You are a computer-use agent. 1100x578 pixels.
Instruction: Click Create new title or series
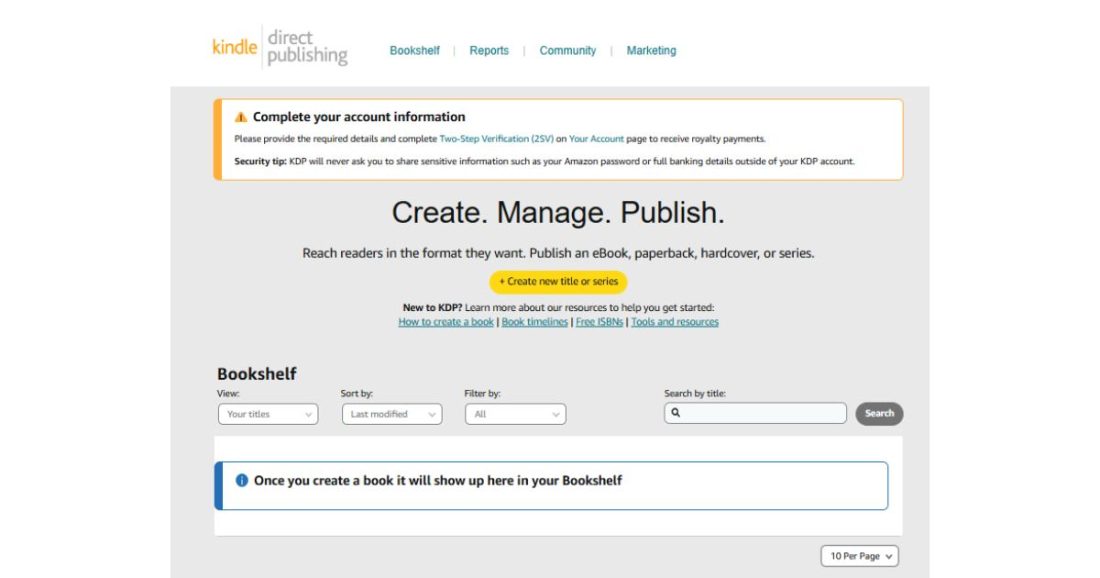click(x=557, y=281)
